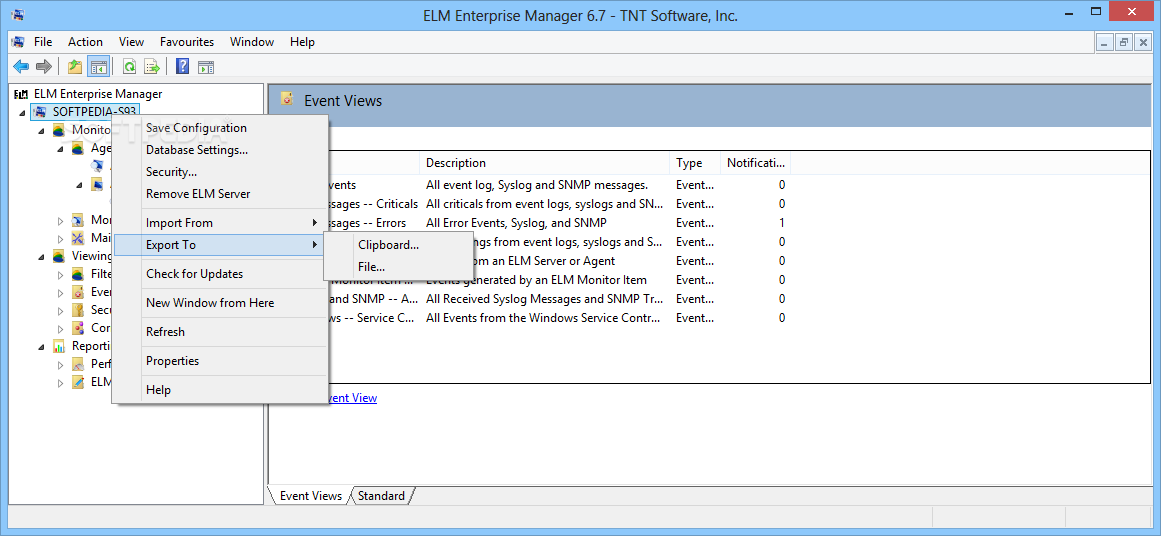
Task: Click the pencil icon of the 'ELM' child node
Action: (78, 382)
